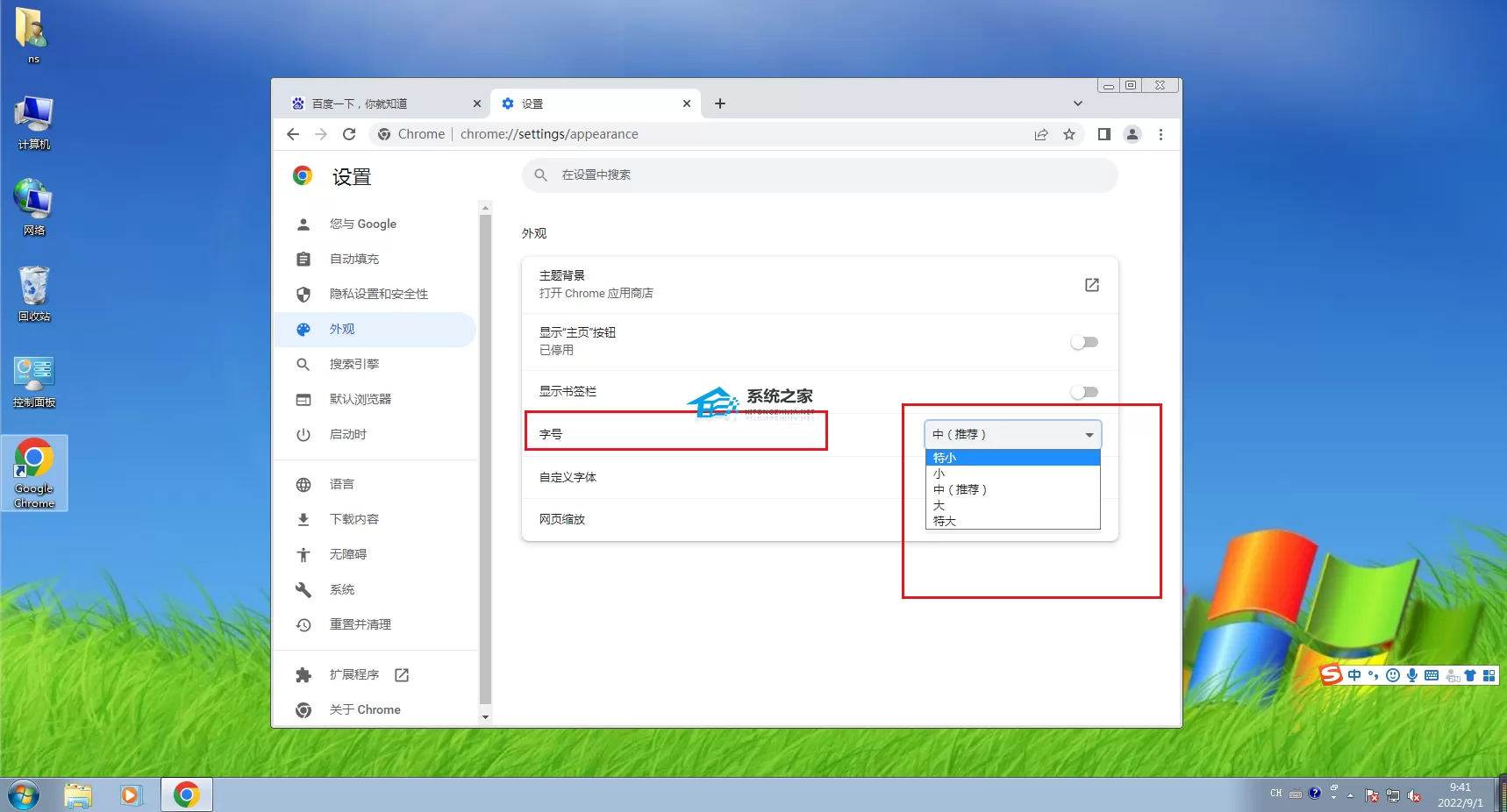Click the profile avatar icon
Screen dimensions: 1507x812
(x=1132, y=134)
